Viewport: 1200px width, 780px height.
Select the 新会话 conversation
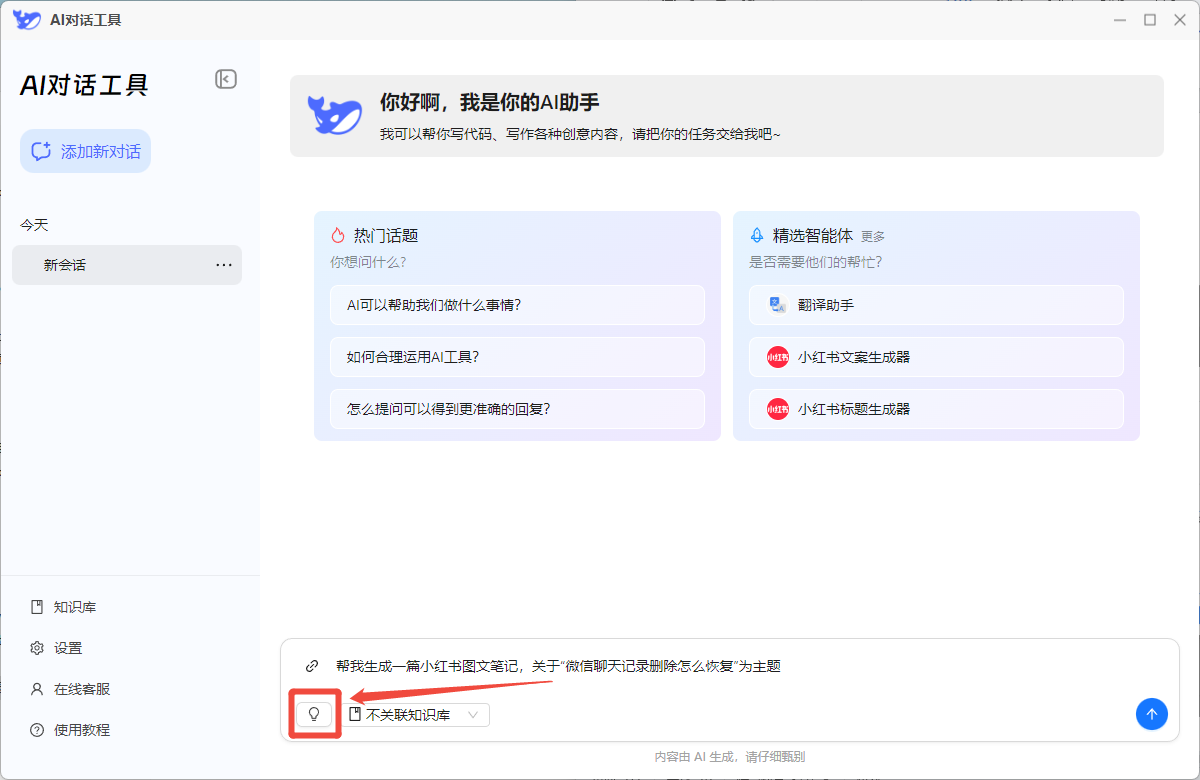tap(127, 265)
